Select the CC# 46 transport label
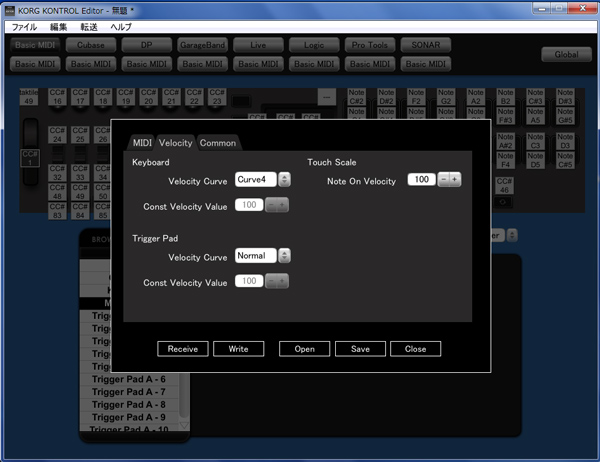Viewport: 600px width, 462px height. point(504,186)
